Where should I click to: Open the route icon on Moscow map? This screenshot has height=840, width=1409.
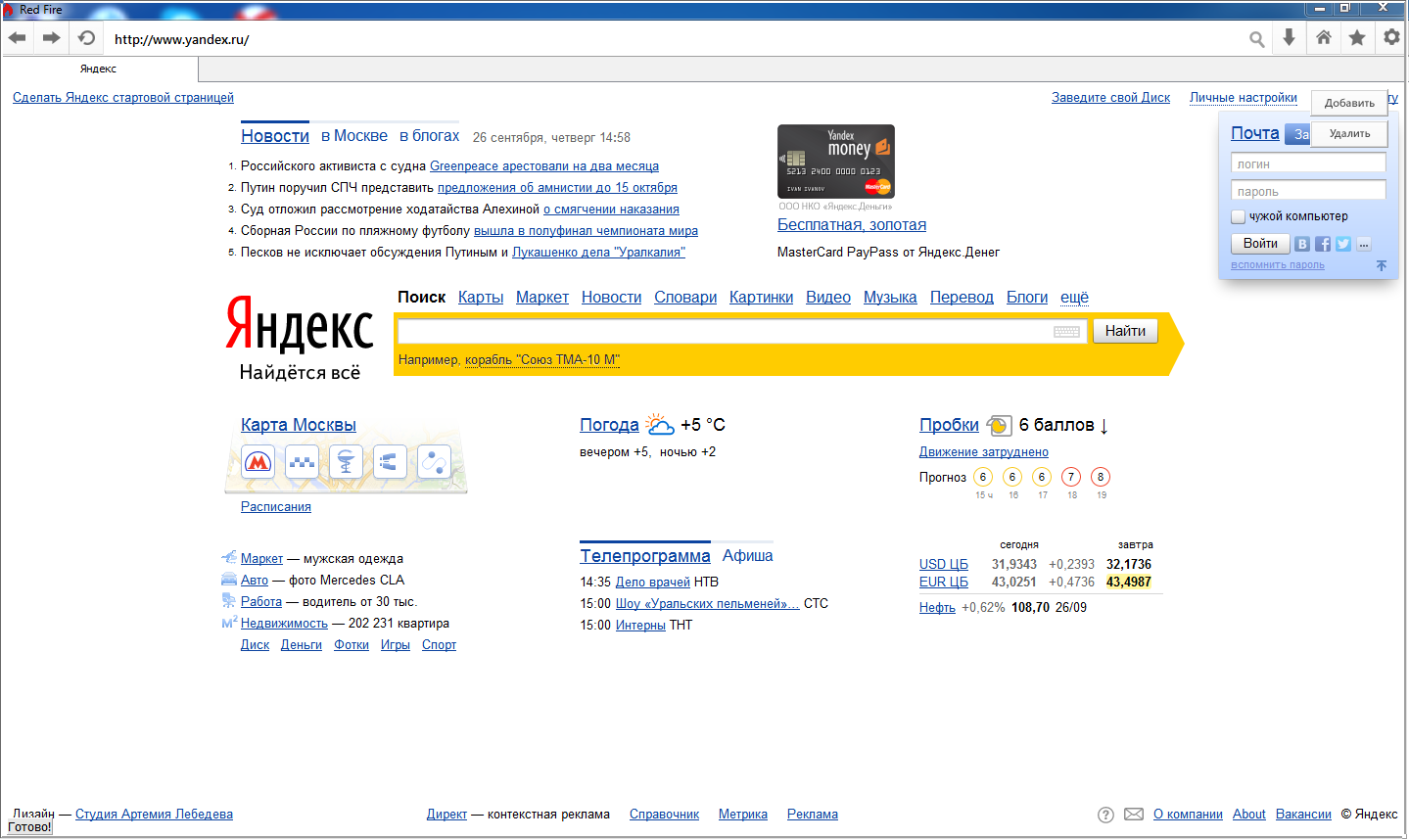tap(433, 462)
